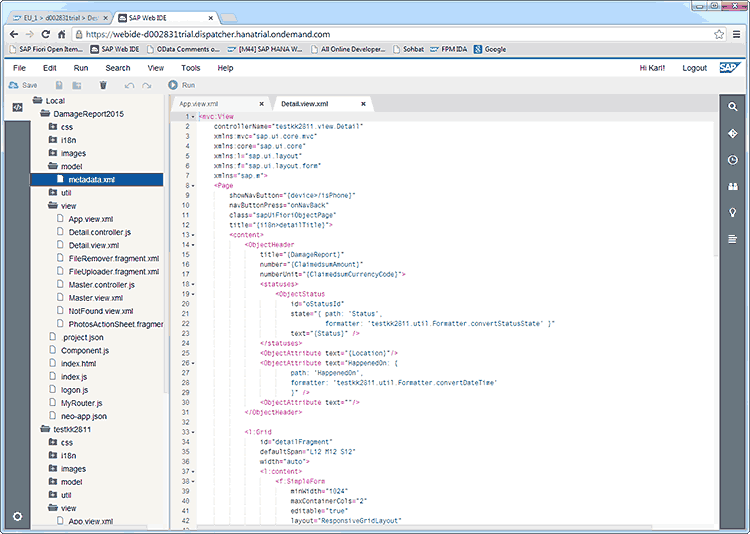The width and height of the screenshot is (750, 534).
Task: Collapse the code fold at line 8
Action: (x=193, y=186)
